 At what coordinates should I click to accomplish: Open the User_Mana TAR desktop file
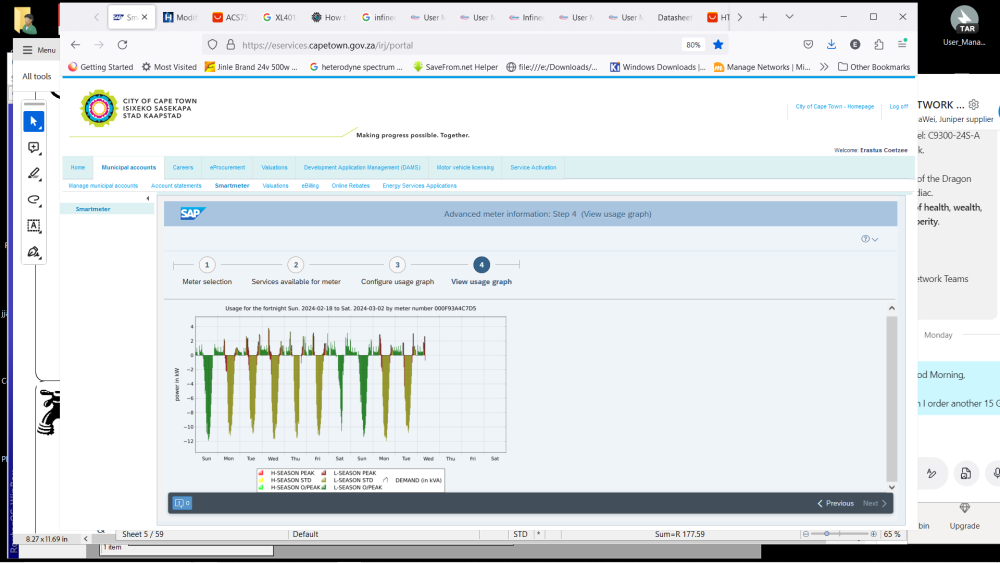click(x=964, y=26)
